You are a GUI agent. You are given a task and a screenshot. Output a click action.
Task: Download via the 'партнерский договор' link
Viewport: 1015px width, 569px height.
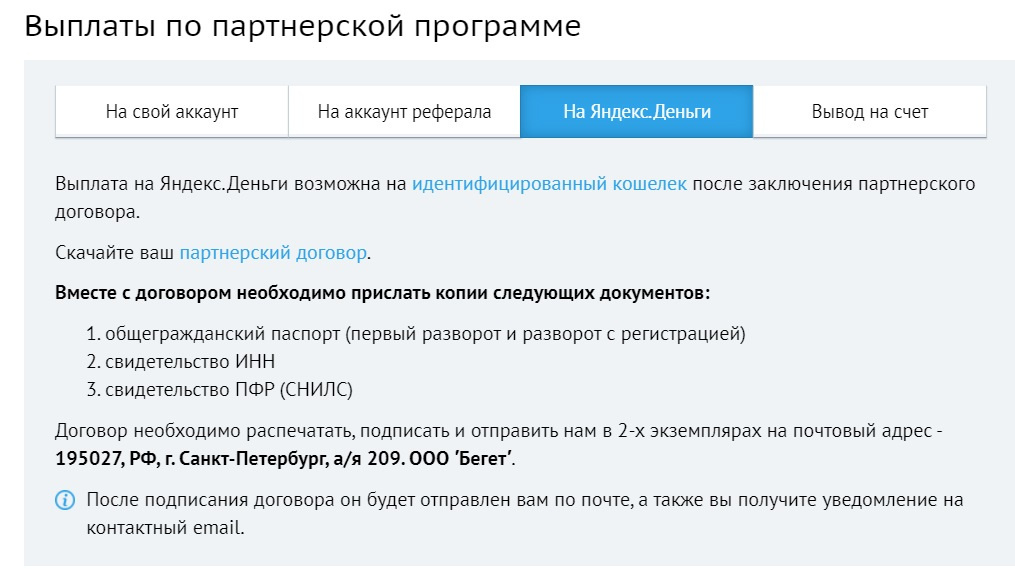(x=273, y=253)
